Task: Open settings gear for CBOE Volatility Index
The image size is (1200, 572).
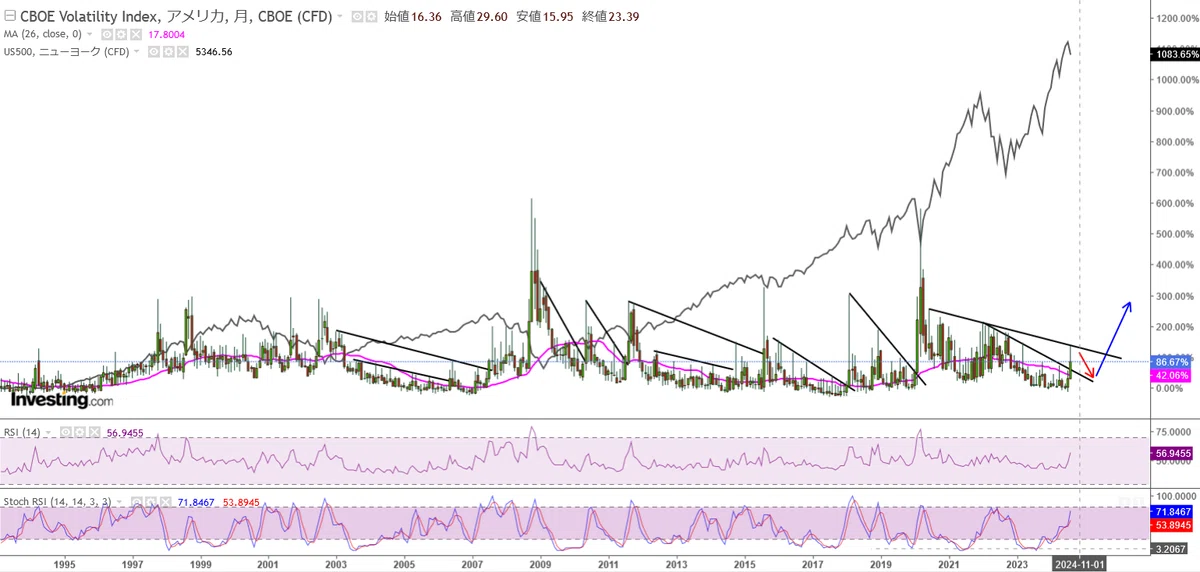Action: tap(370, 17)
